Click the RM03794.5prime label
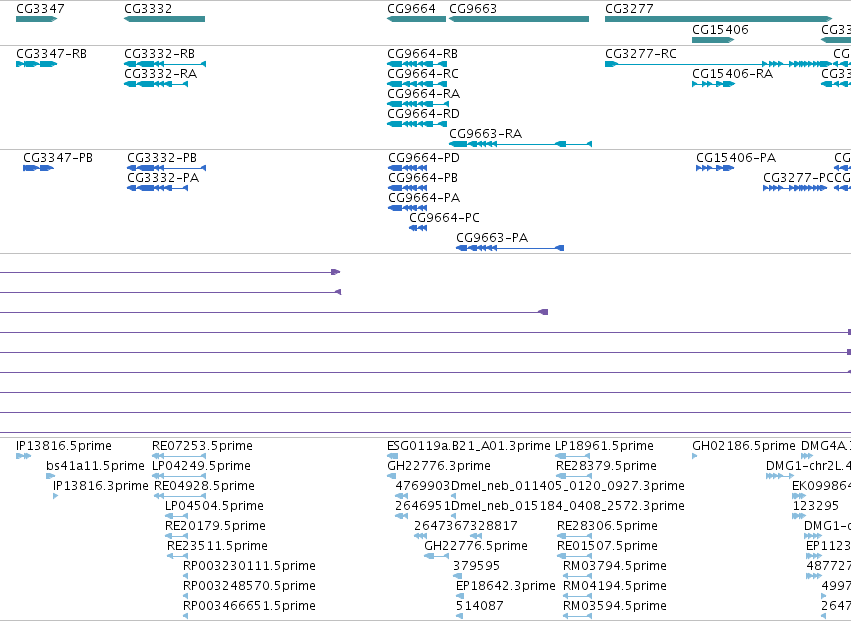Screen dimensions: 851x621 click(614, 566)
